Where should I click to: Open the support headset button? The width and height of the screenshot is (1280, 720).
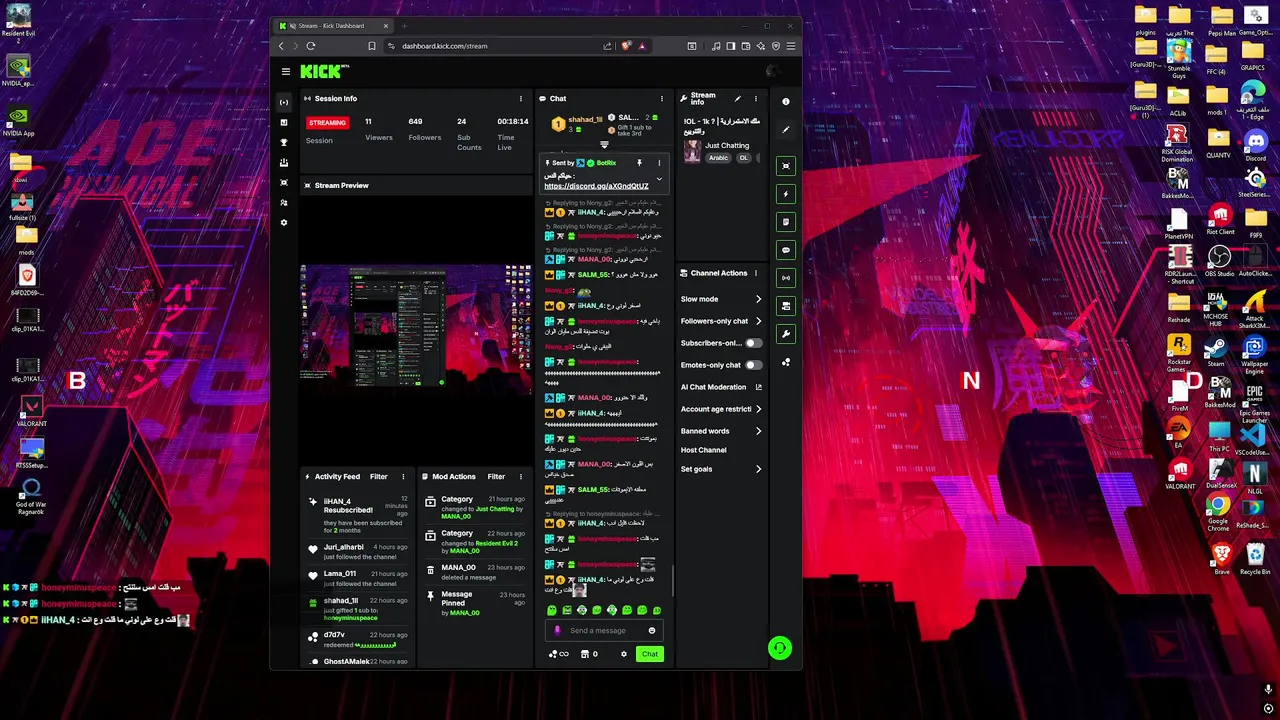[780, 649]
